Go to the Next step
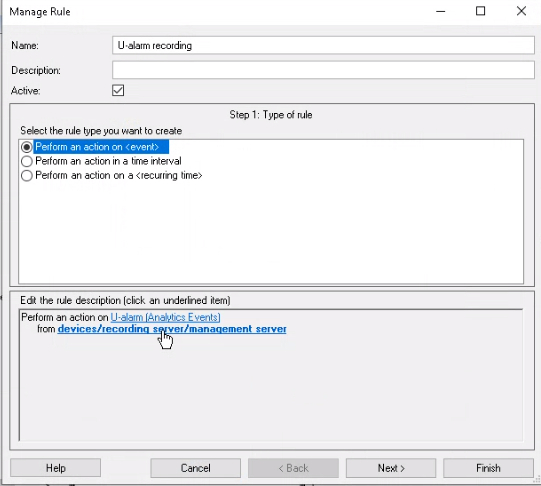Image resolution: width=541 pixels, height=486 pixels. coord(391,468)
